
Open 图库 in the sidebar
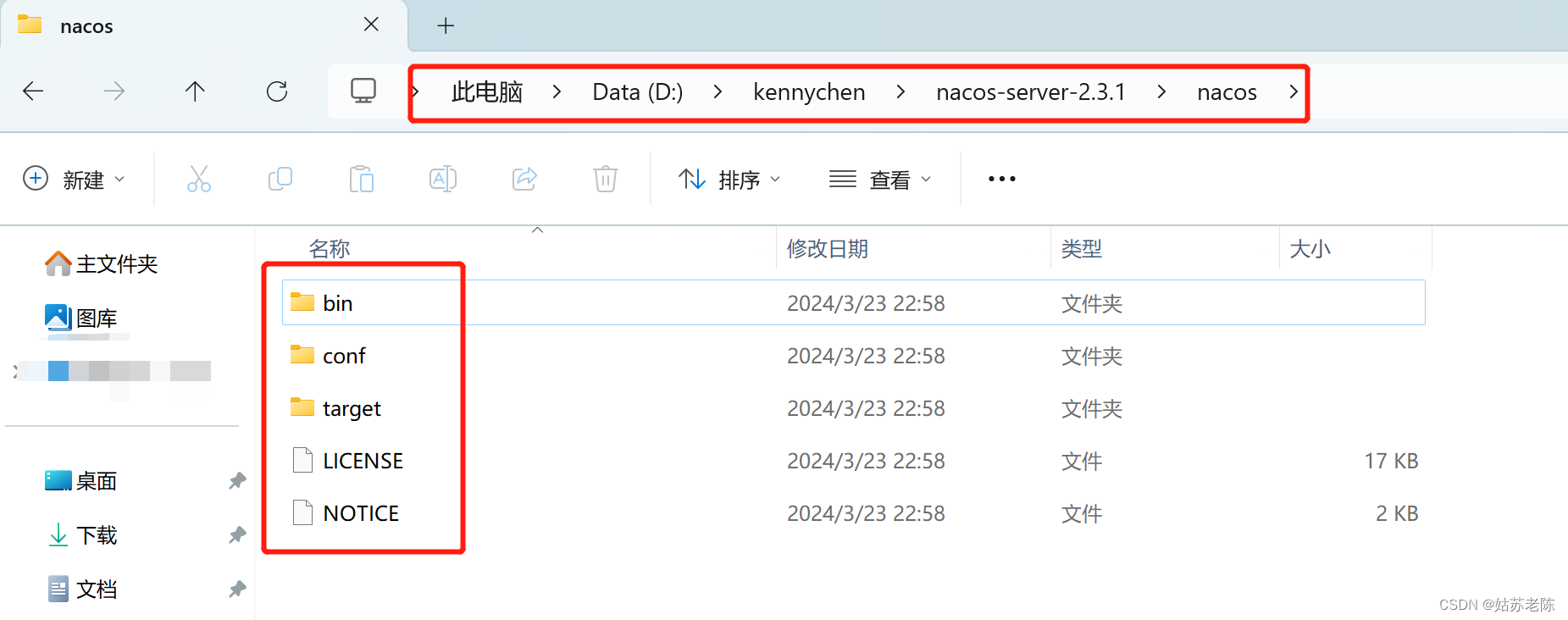80,318
